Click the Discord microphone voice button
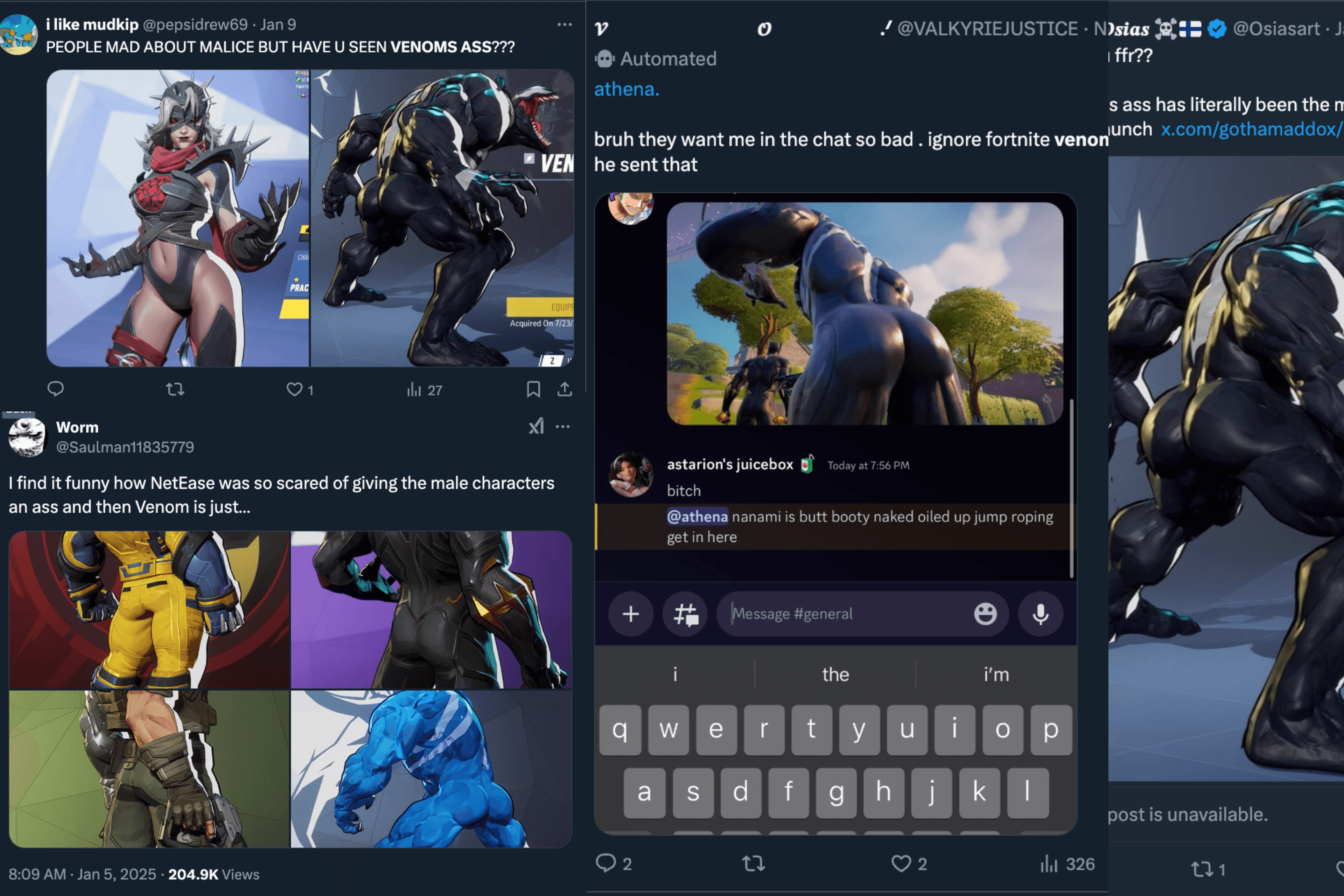The height and width of the screenshot is (896, 1344). (x=1041, y=614)
